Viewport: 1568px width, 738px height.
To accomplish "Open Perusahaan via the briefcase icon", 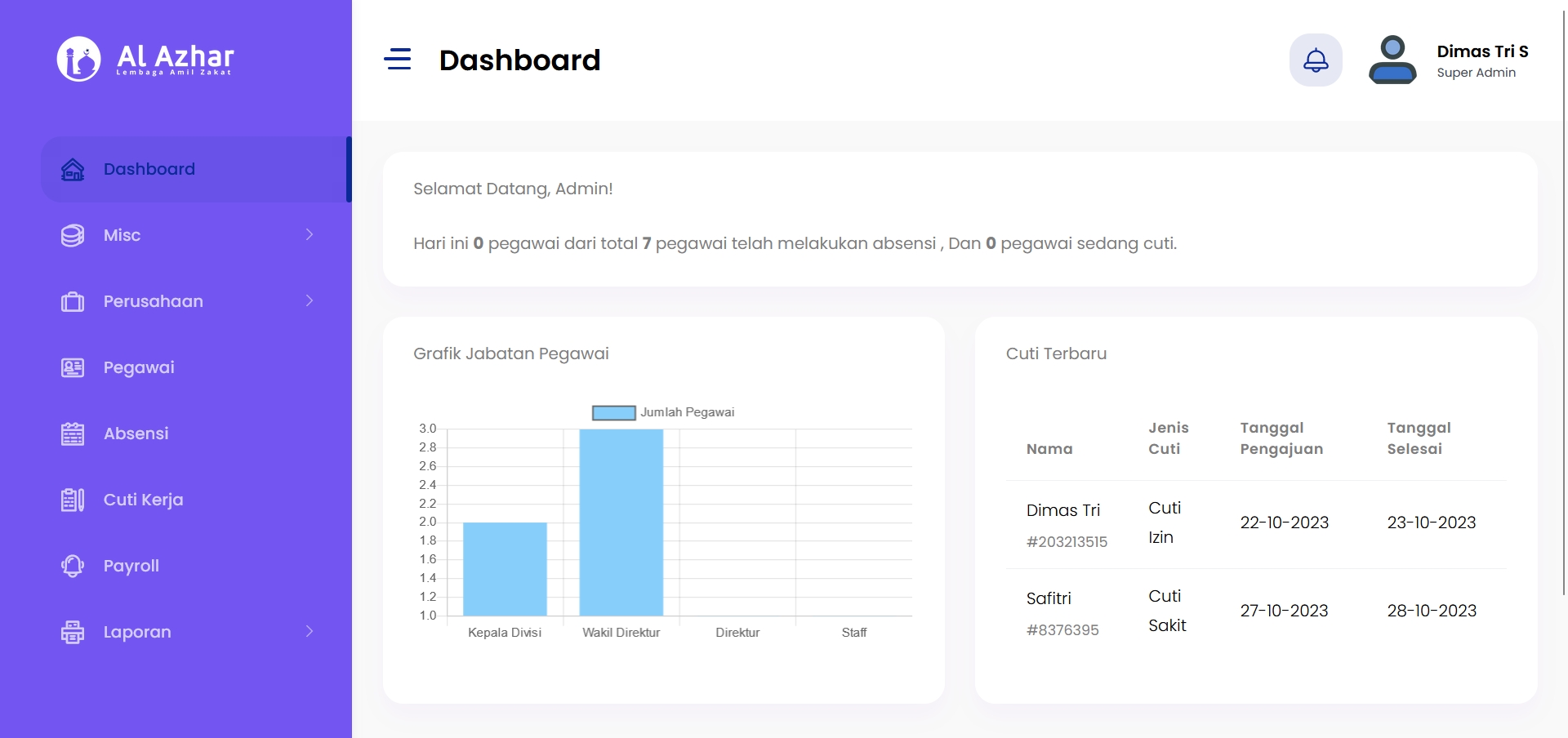I will (x=73, y=301).
